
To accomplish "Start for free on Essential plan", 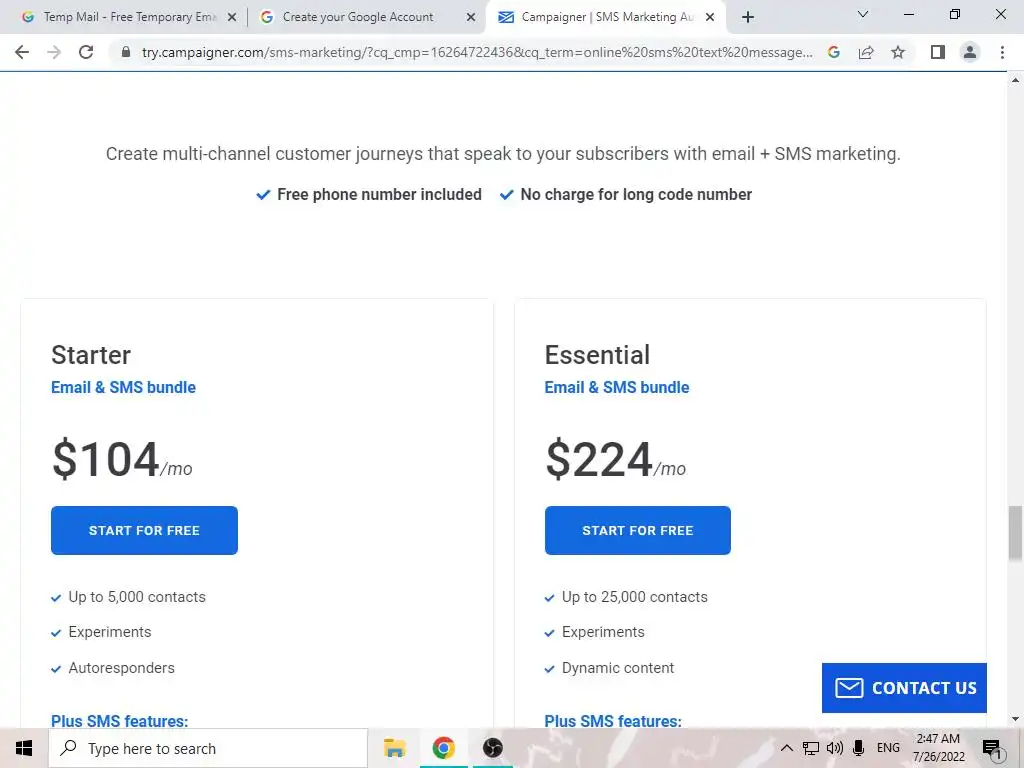I will (x=637, y=530).
